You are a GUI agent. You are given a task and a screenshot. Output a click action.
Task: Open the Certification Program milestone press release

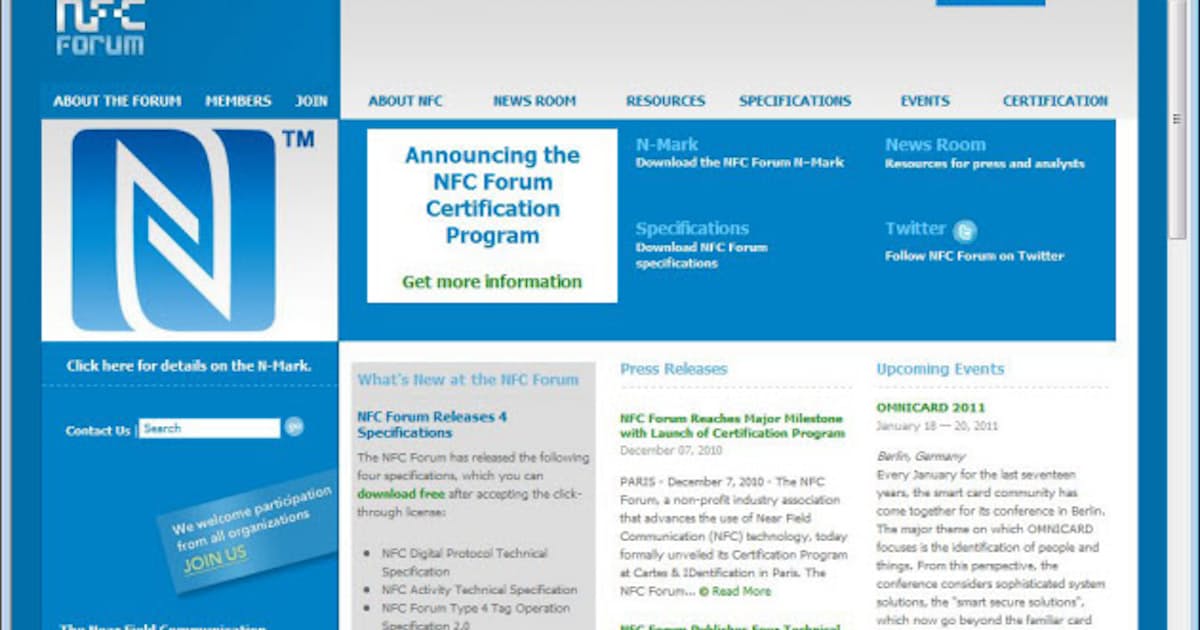click(x=732, y=426)
